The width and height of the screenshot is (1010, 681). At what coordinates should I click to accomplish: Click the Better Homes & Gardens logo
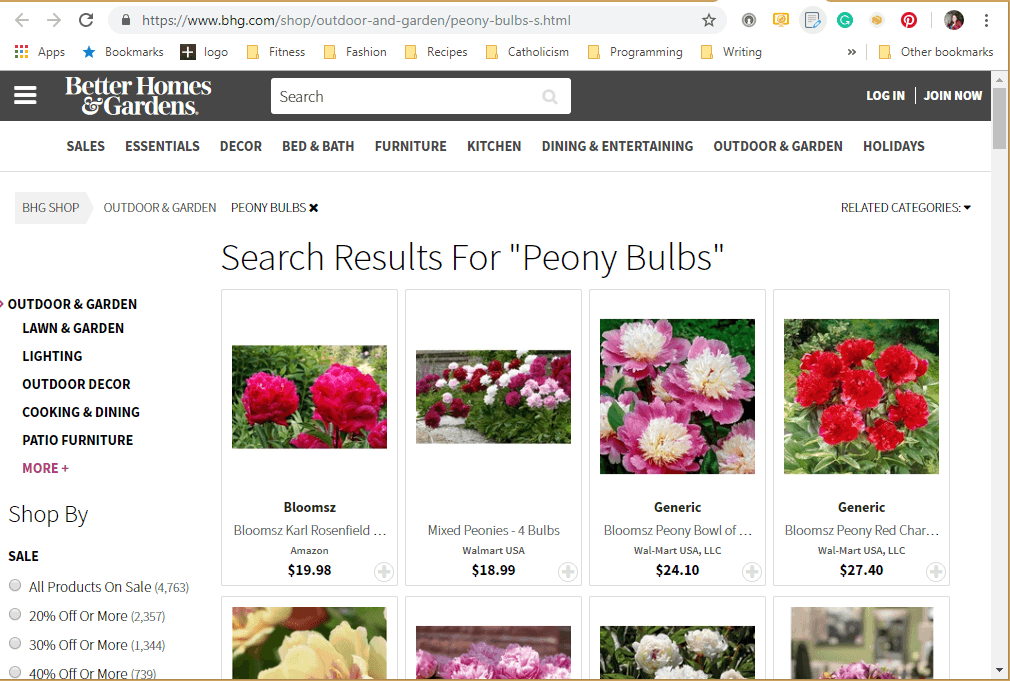[138, 95]
